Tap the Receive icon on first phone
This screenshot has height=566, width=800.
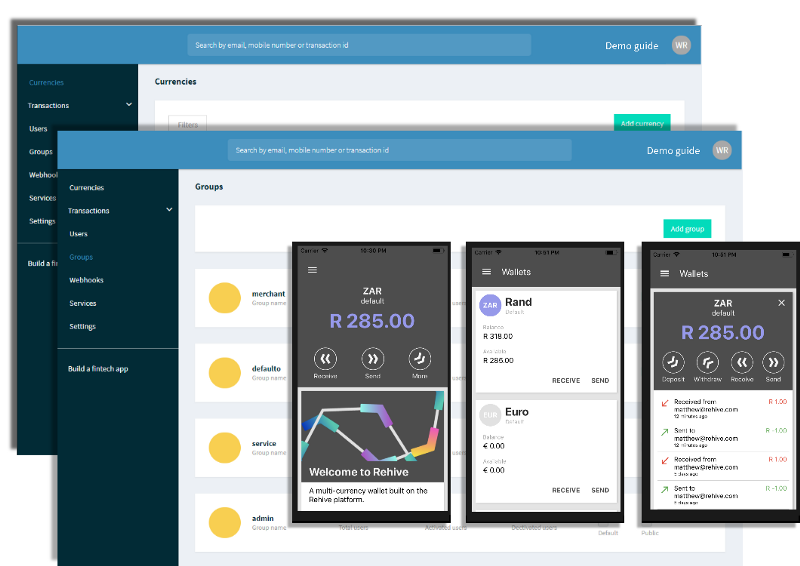click(326, 359)
